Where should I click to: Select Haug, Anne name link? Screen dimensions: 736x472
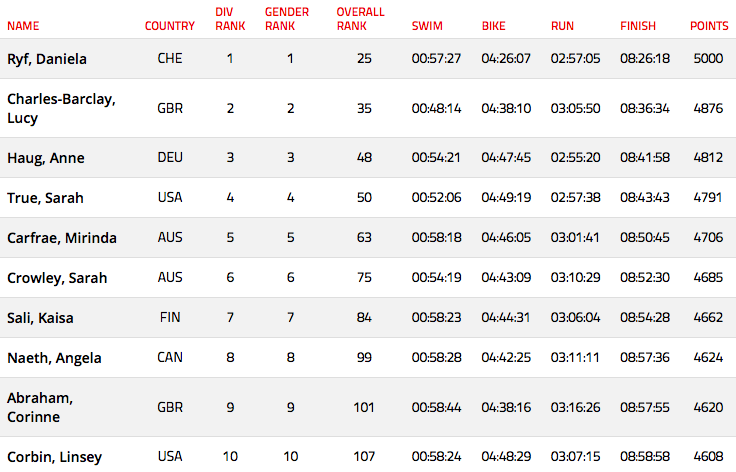click(46, 158)
